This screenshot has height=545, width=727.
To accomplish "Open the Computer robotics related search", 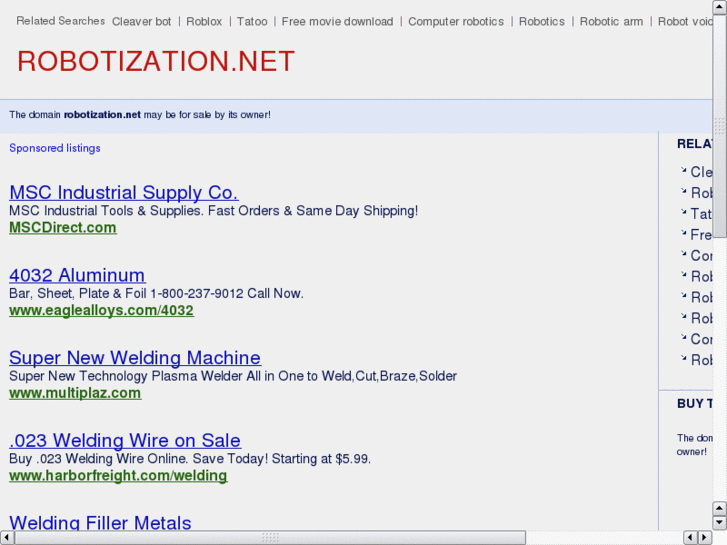I will (x=456, y=22).
